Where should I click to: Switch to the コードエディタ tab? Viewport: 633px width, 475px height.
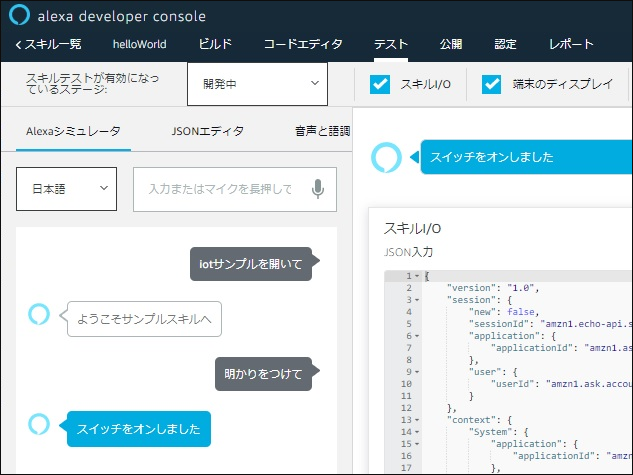tap(303, 44)
